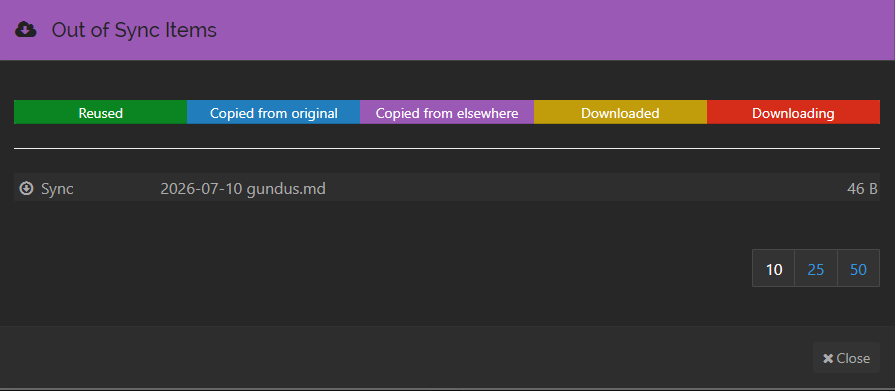Screen dimensions: 895x391
Task: Click the 46 B file size value
Action: coord(862,189)
